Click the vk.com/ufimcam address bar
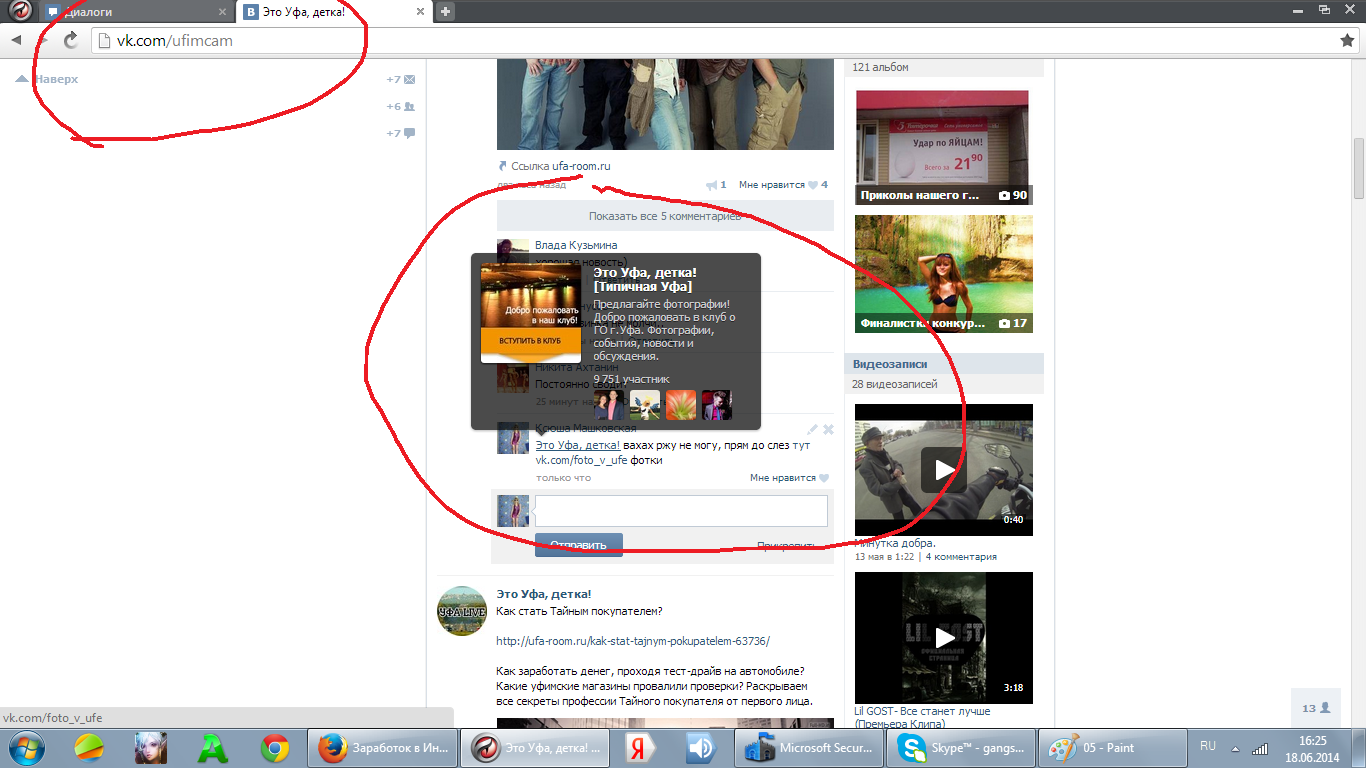Screen dimensions: 1366x768 [710, 40]
